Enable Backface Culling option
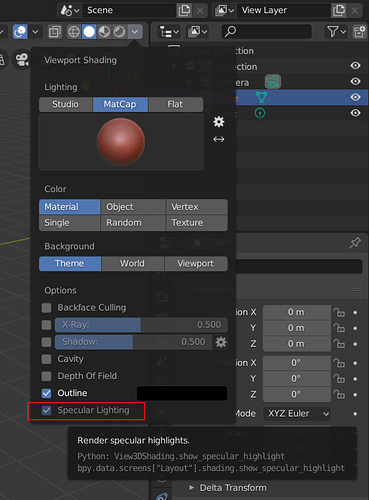 (47, 308)
